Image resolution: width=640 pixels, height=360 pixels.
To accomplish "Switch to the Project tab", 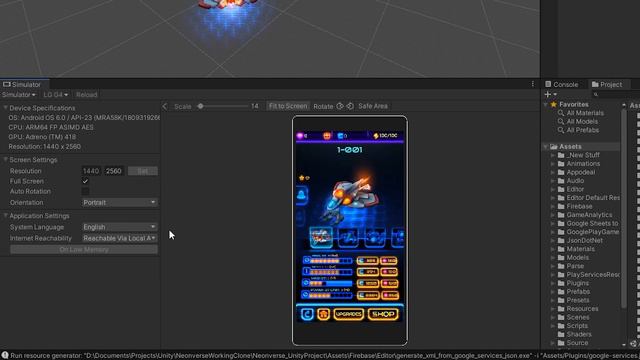I will pyautogui.click(x=607, y=84).
